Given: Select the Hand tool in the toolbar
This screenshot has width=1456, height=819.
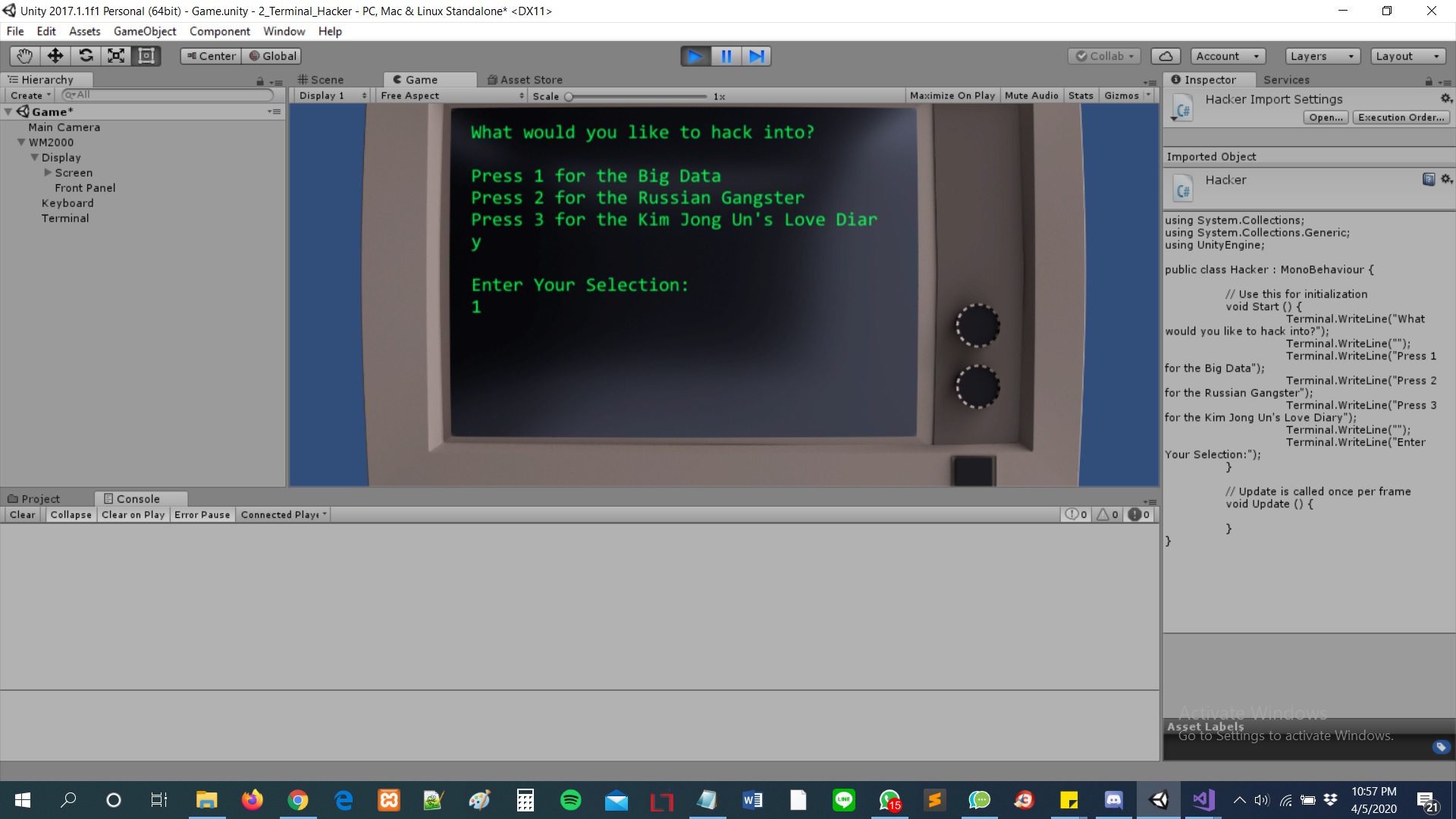Looking at the screenshot, I should (24, 55).
